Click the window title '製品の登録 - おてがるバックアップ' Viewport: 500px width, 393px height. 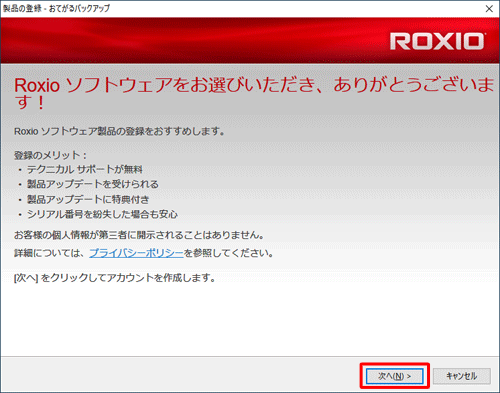(x=56, y=8)
